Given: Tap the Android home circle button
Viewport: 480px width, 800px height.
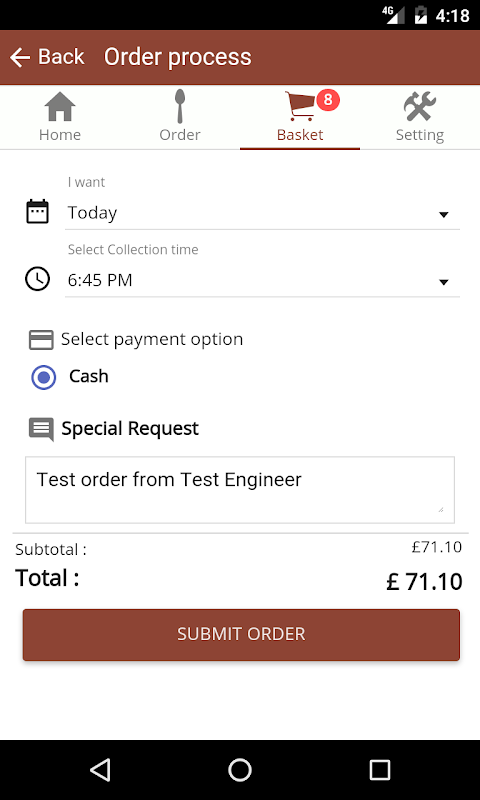Looking at the screenshot, I should coord(240,769).
